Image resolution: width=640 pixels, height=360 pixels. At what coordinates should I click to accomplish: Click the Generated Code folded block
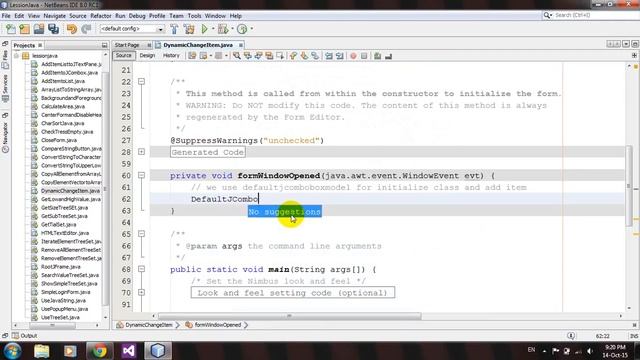pos(208,152)
